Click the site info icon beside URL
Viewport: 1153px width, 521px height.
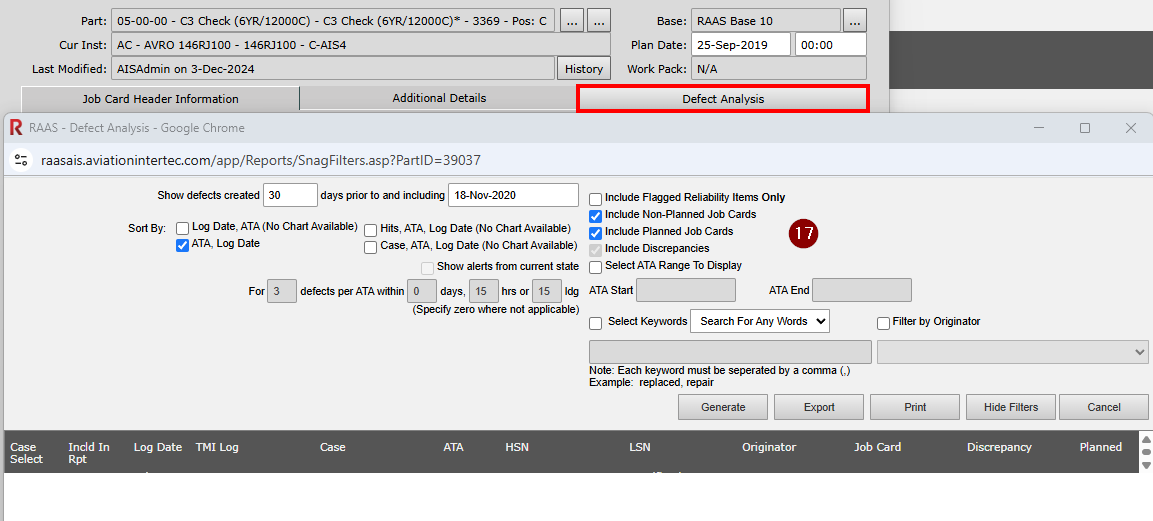click(21, 160)
